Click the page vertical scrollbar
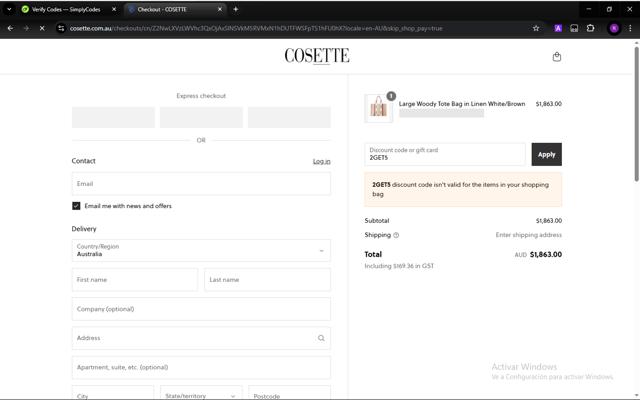 pyautogui.click(x=636, y=114)
